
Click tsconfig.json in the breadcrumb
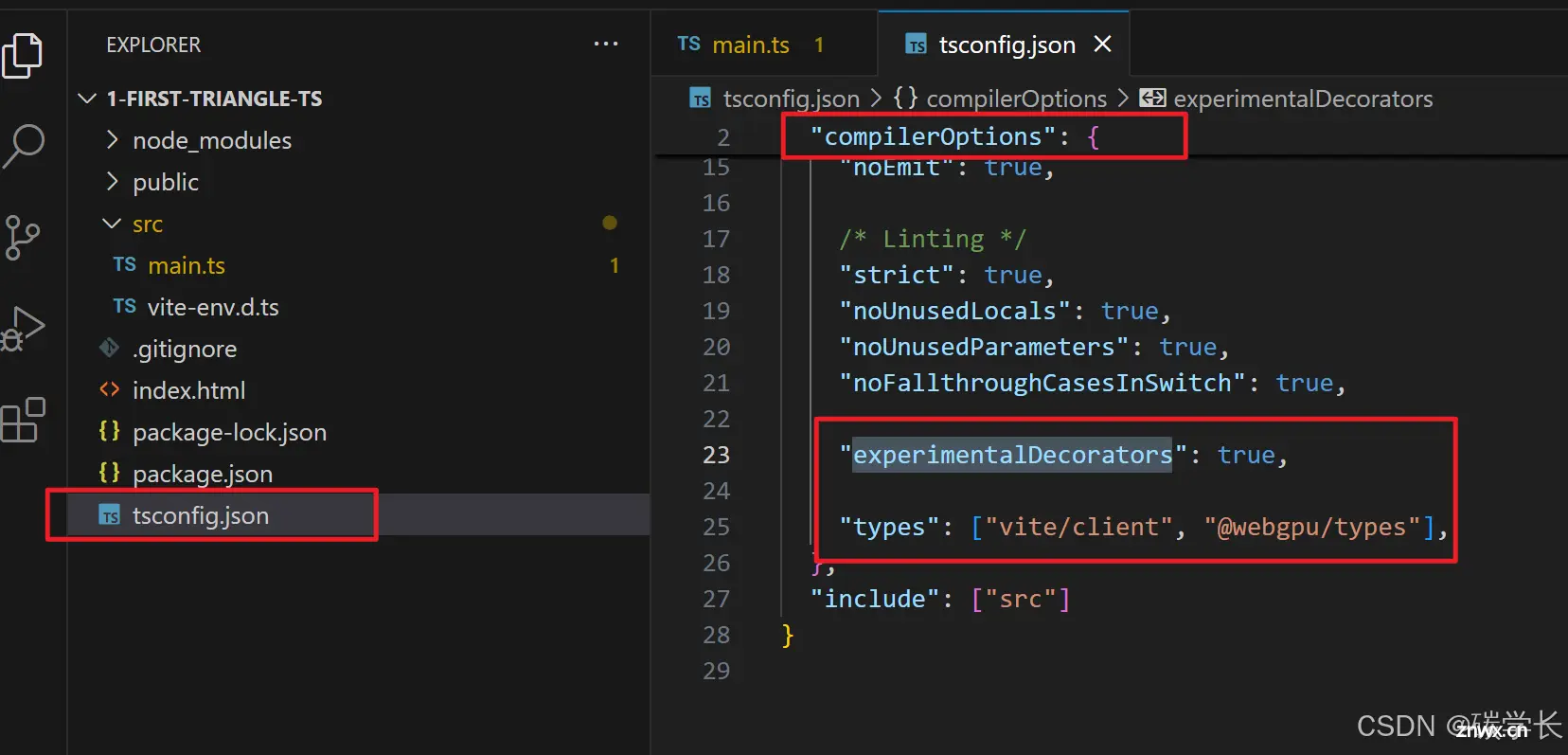[x=791, y=99]
